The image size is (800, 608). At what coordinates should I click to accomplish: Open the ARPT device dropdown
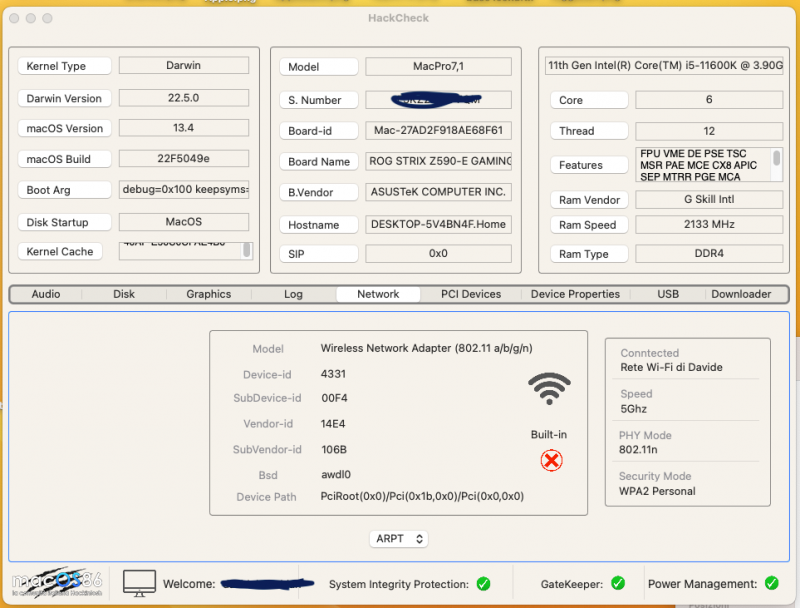coord(398,539)
